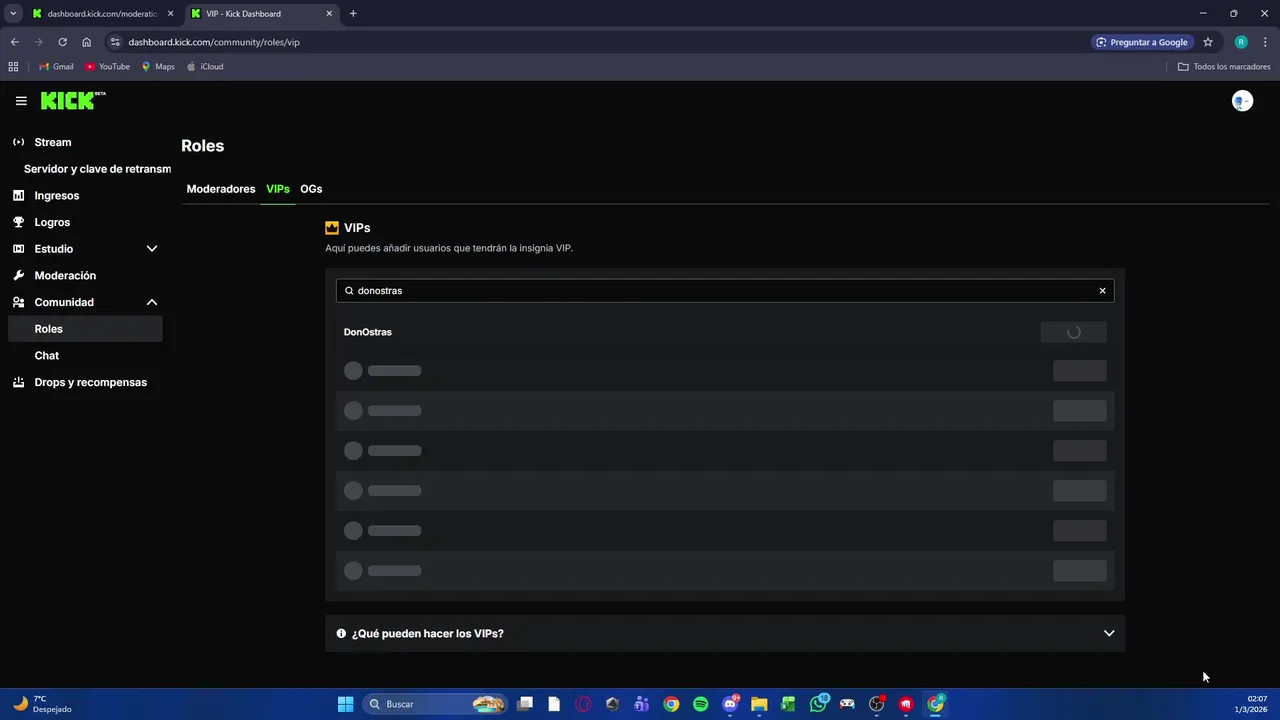Click the magnifier icon in the search box
1280x720 pixels.
pyautogui.click(x=349, y=291)
